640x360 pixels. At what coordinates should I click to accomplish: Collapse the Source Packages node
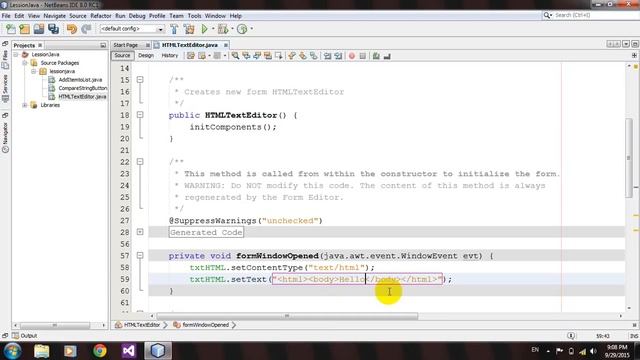[25, 63]
